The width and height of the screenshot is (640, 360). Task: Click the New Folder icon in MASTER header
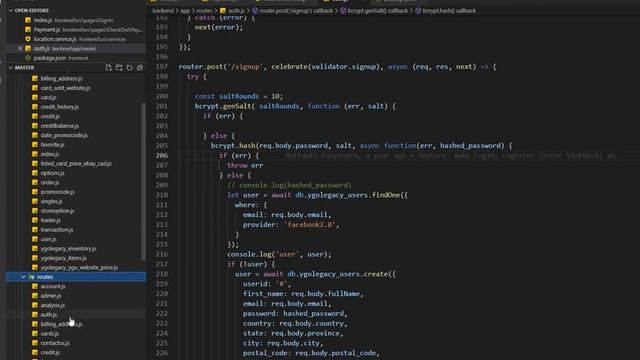[x=119, y=68]
